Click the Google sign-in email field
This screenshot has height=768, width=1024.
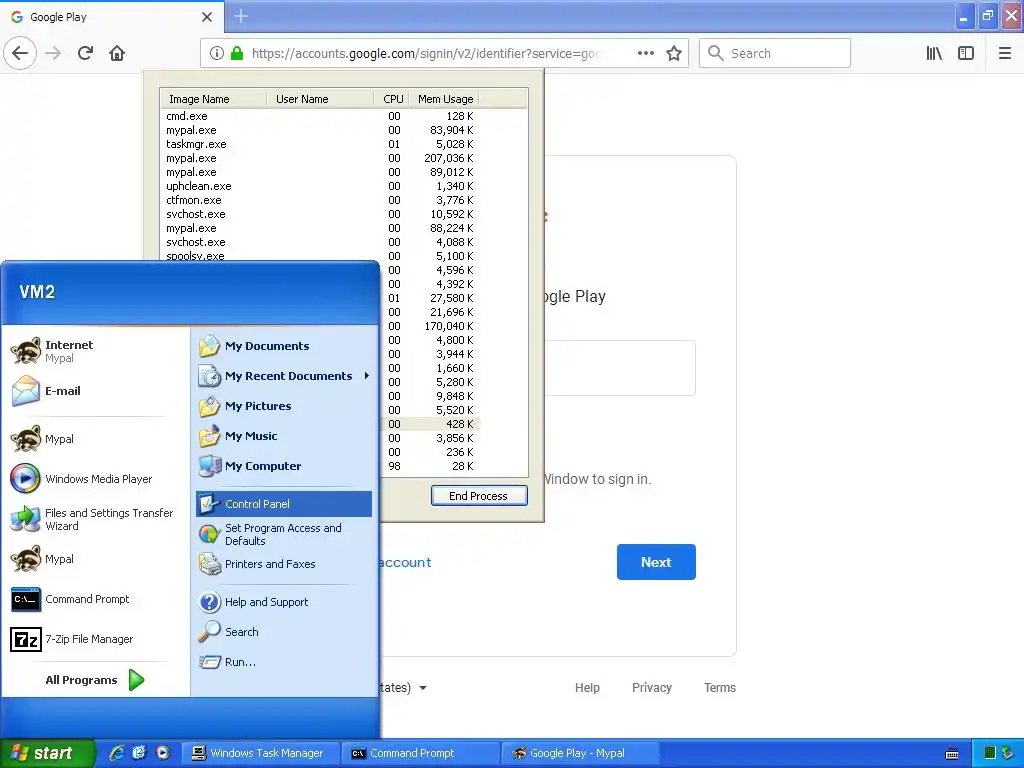(620, 368)
